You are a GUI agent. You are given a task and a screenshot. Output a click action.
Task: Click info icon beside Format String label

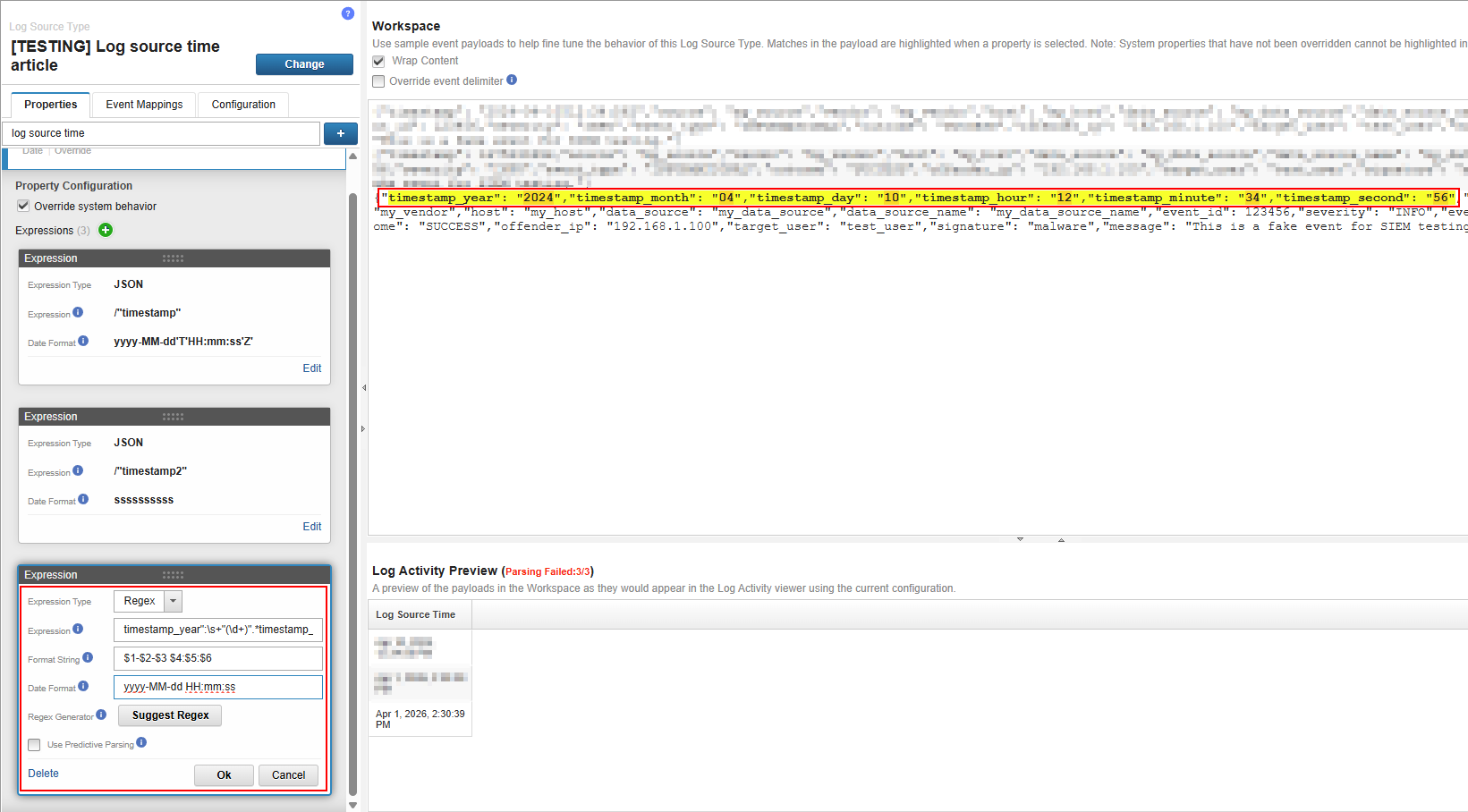pyautogui.click(x=88, y=657)
